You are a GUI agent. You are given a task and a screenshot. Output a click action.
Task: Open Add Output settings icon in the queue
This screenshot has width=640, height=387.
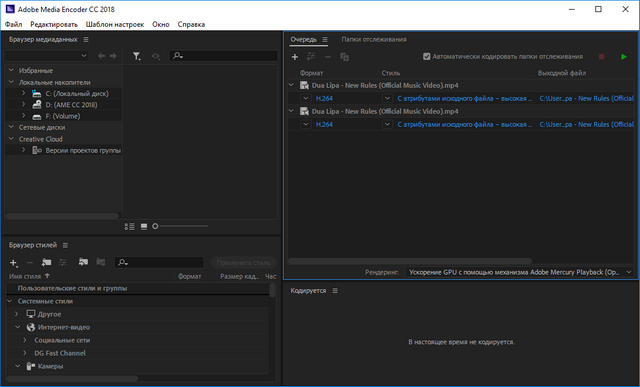tap(311, 57)
